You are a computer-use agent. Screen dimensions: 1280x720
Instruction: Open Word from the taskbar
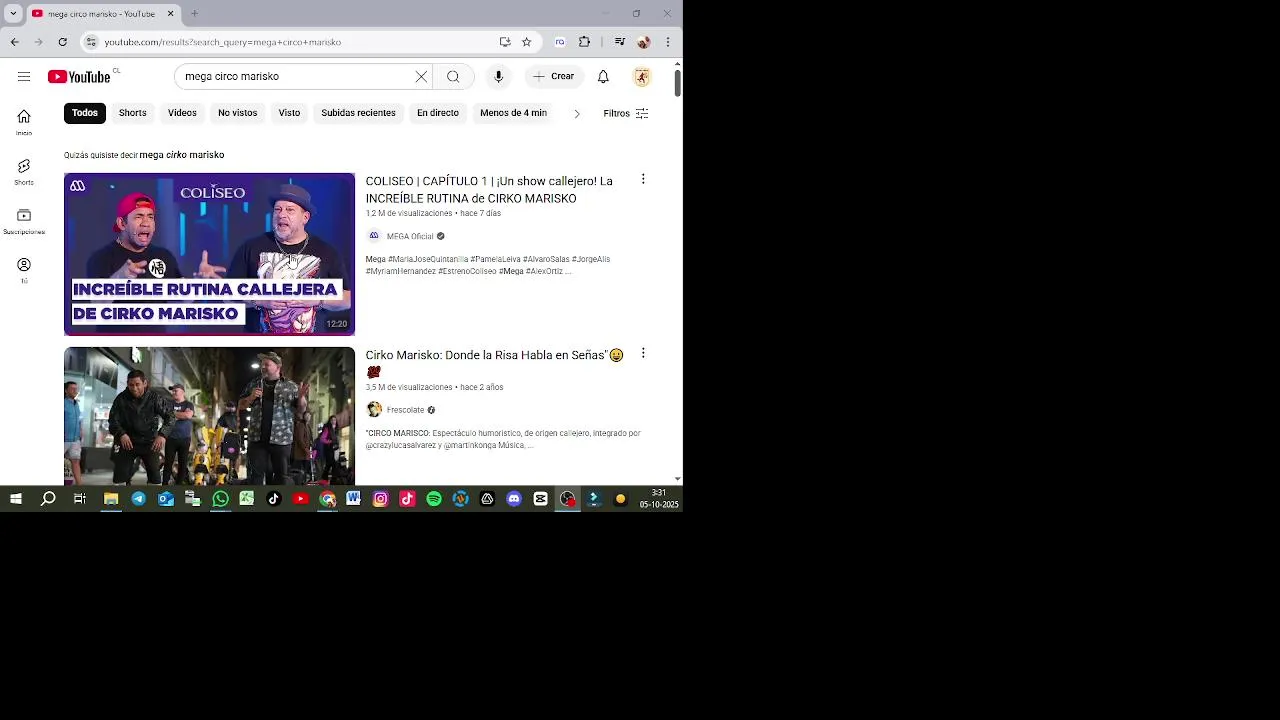click(353, 499)
